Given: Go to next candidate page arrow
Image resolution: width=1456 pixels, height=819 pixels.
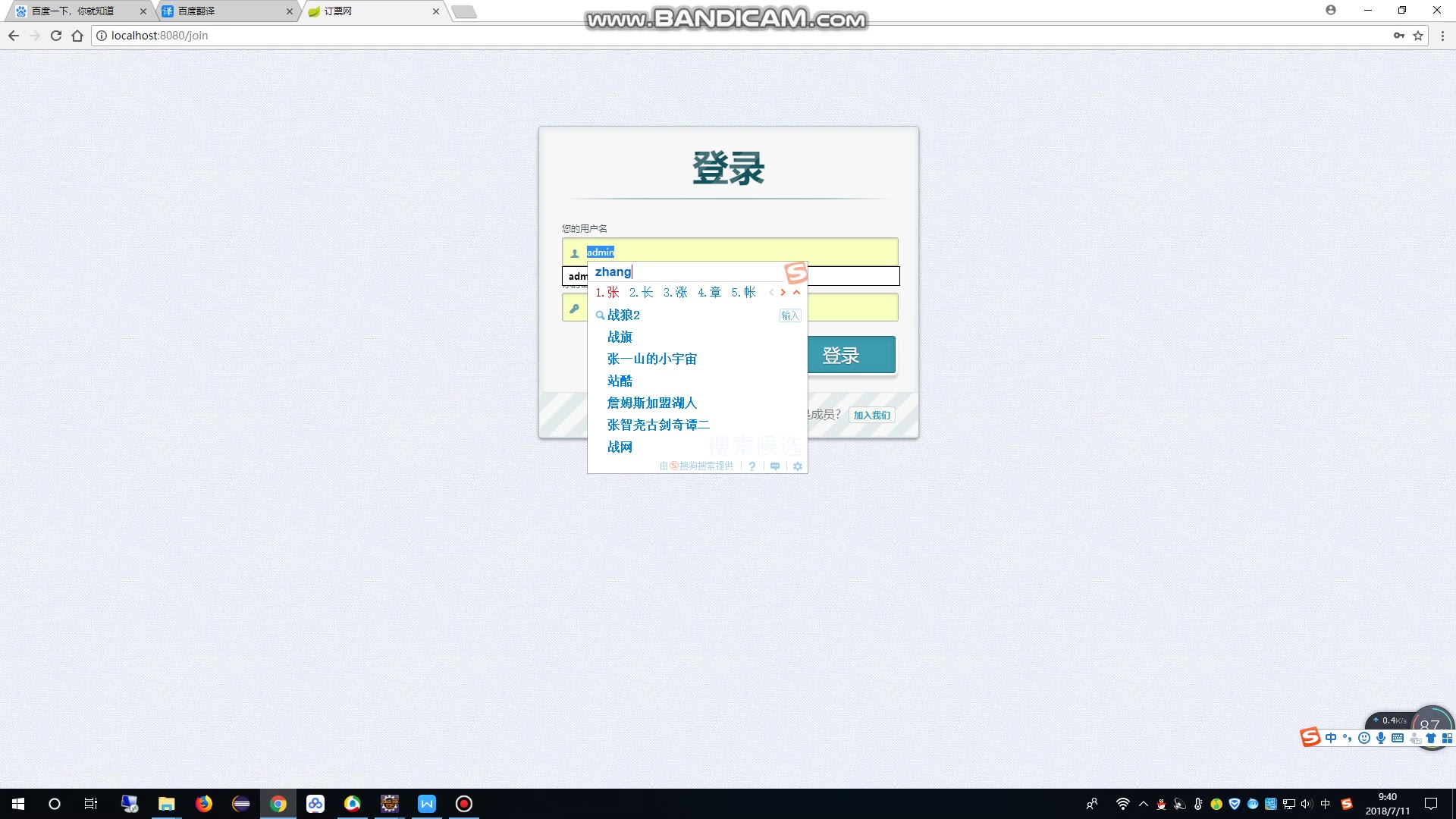Looking at the screenshot, I should [x=783, y=293].
